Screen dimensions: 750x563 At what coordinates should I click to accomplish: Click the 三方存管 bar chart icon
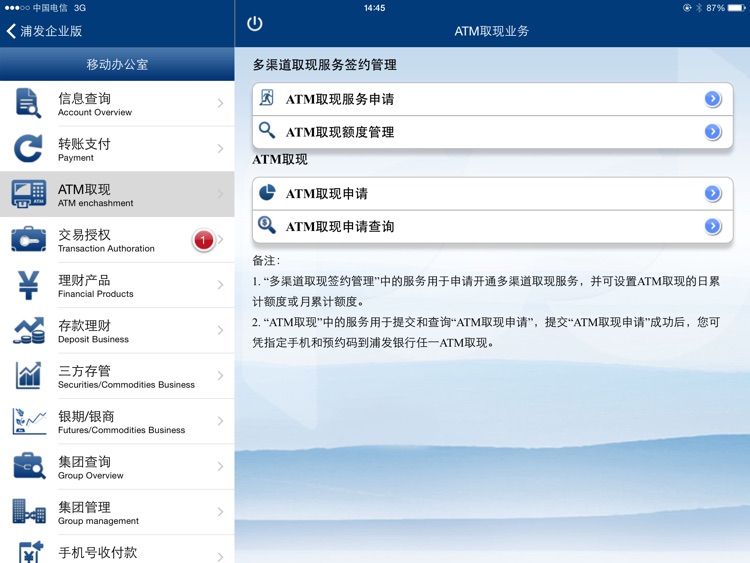tap(28, 375)
